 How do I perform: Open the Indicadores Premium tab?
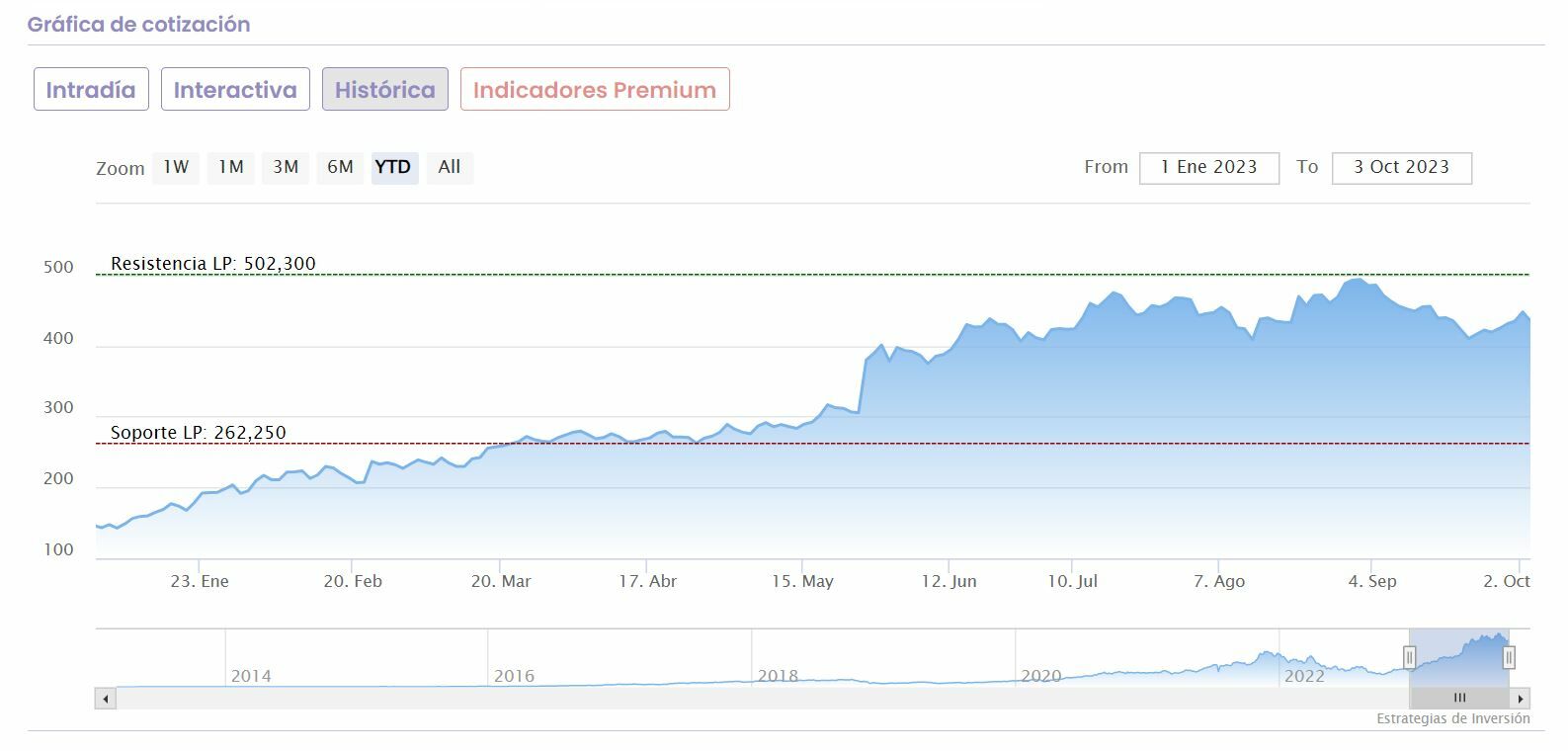click(595, 89)
